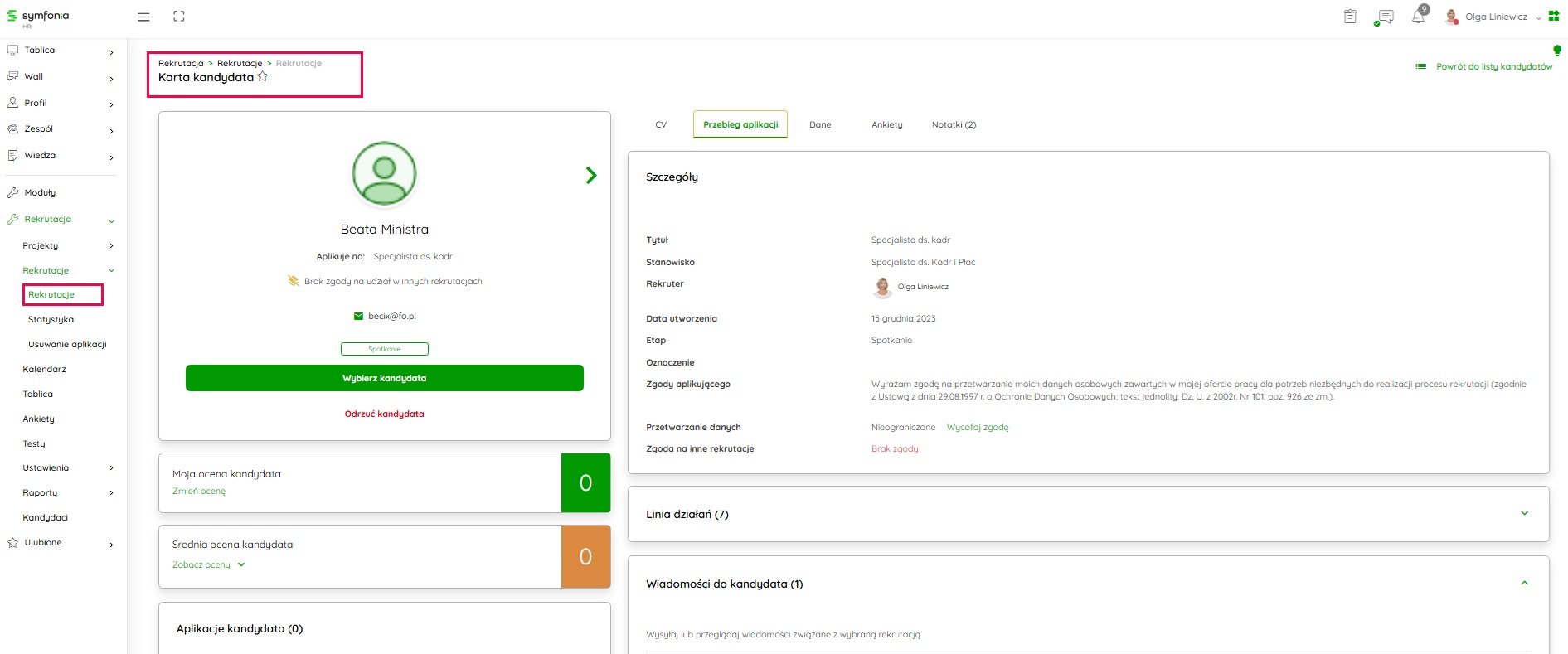
Task: Click the hamburger menu icon
Action: [143, 17]
